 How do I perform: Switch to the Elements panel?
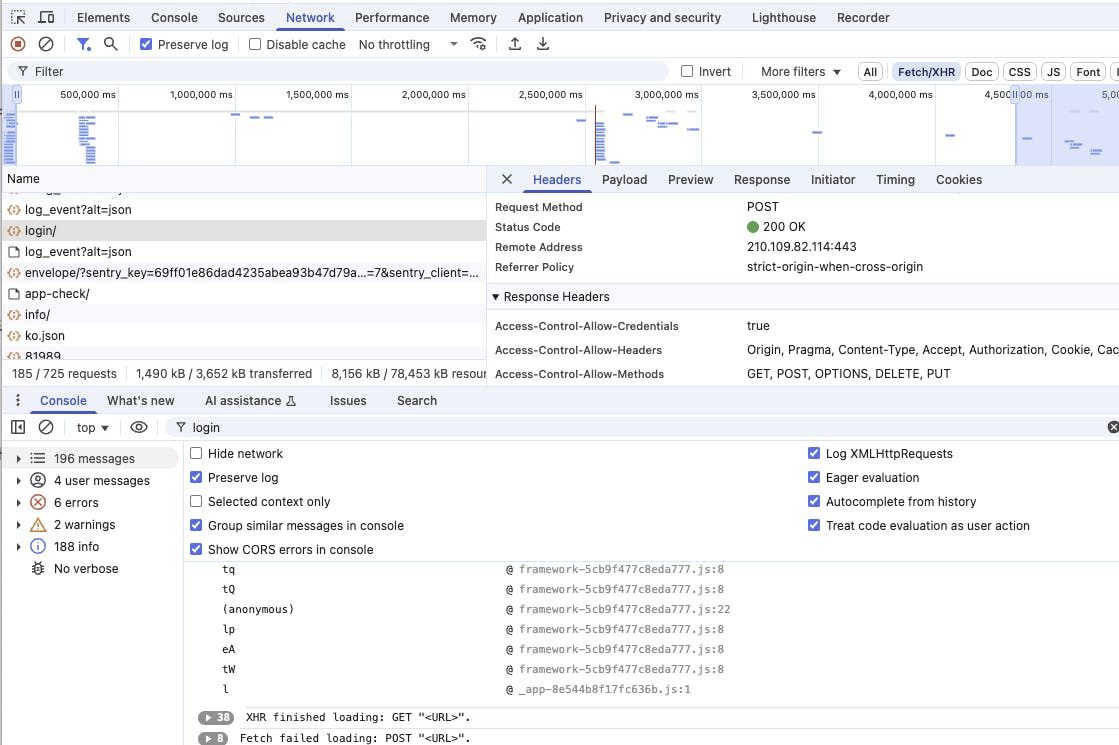[x=103, y=17]
